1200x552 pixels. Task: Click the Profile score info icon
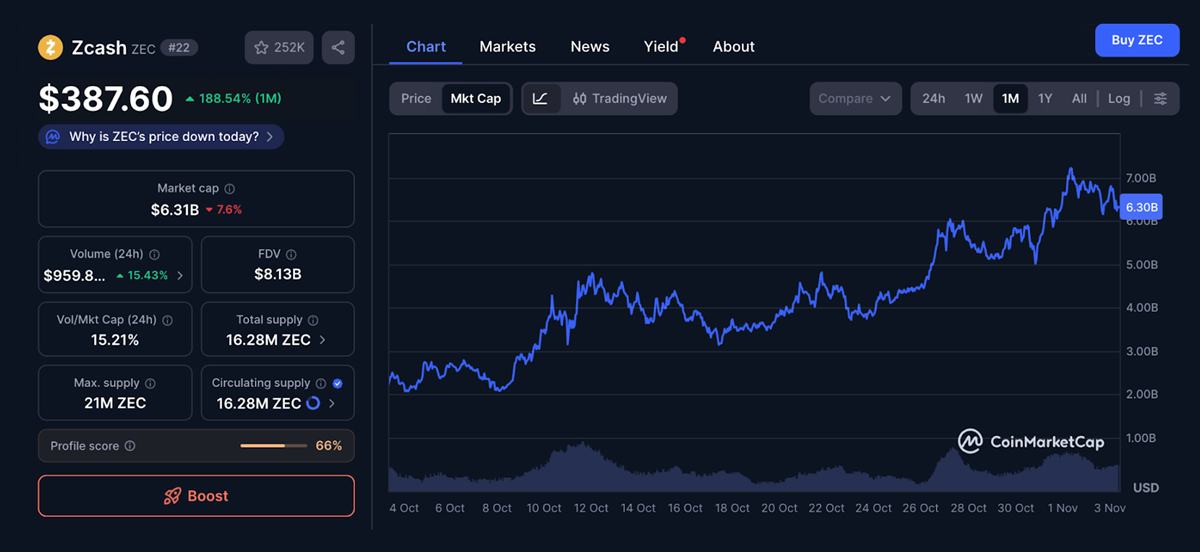130,446
